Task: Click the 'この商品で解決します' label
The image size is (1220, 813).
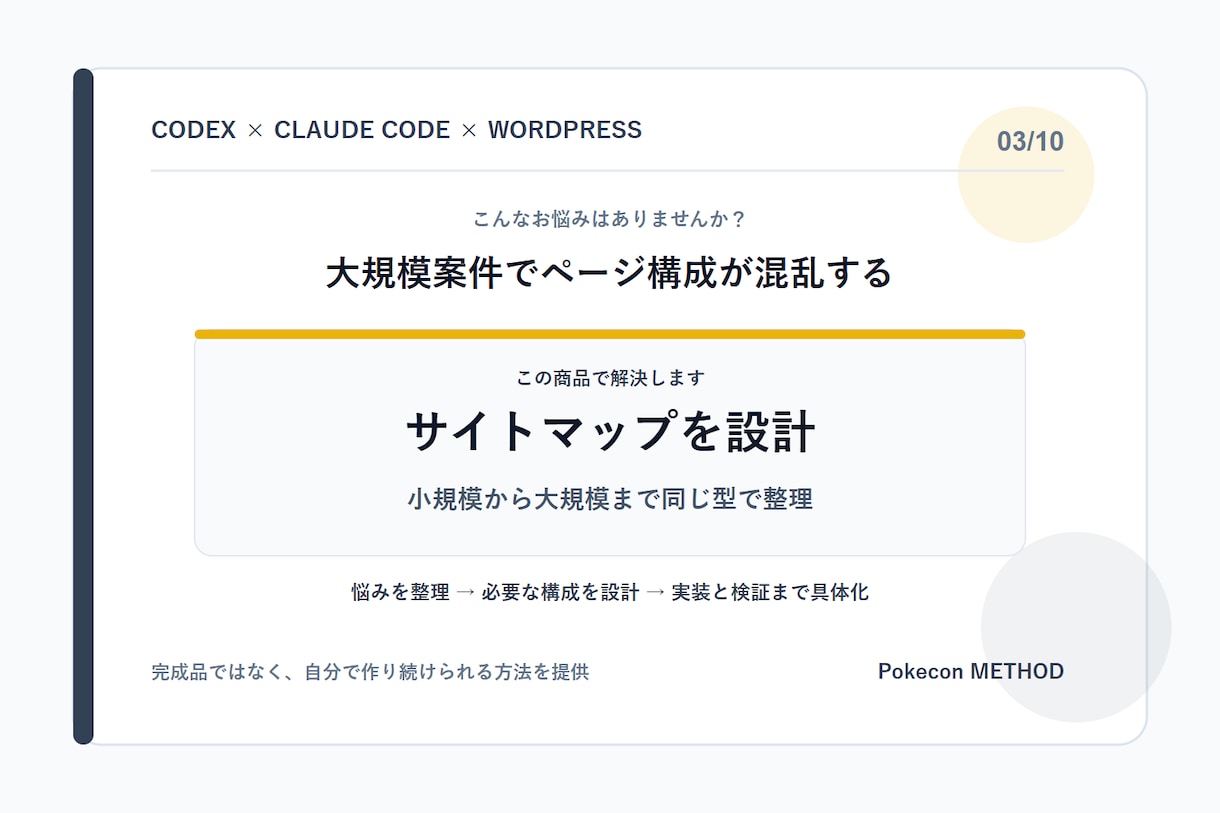Action: (x=610, y=378)
